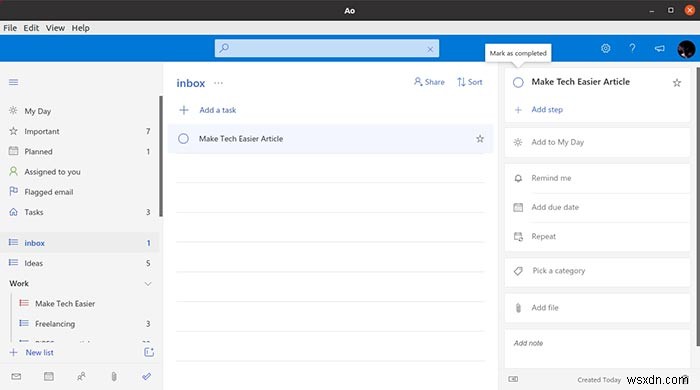Click Pick a category
This screenshot has height=390, width=700.
point(597,271)
